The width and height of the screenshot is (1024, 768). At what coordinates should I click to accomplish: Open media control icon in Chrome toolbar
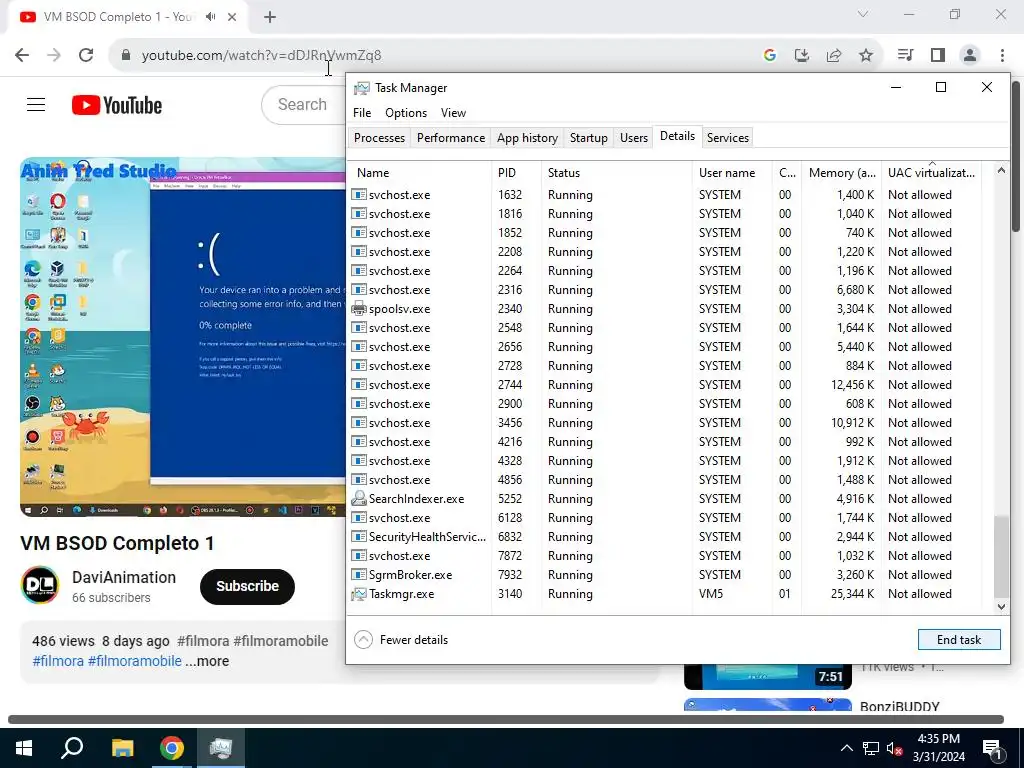(x=905, y=56)
